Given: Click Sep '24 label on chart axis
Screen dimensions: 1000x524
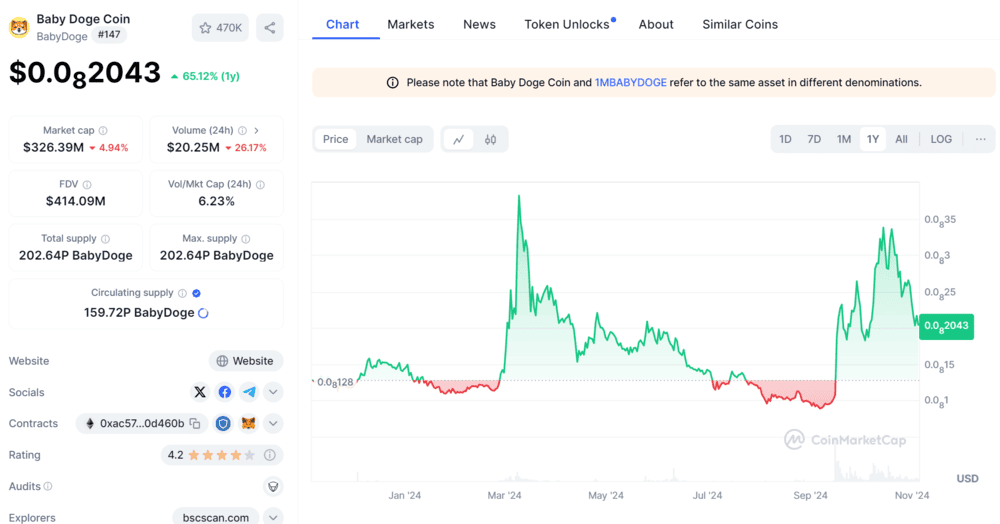Looking at the screenshot, I should (x=810, y=495).
